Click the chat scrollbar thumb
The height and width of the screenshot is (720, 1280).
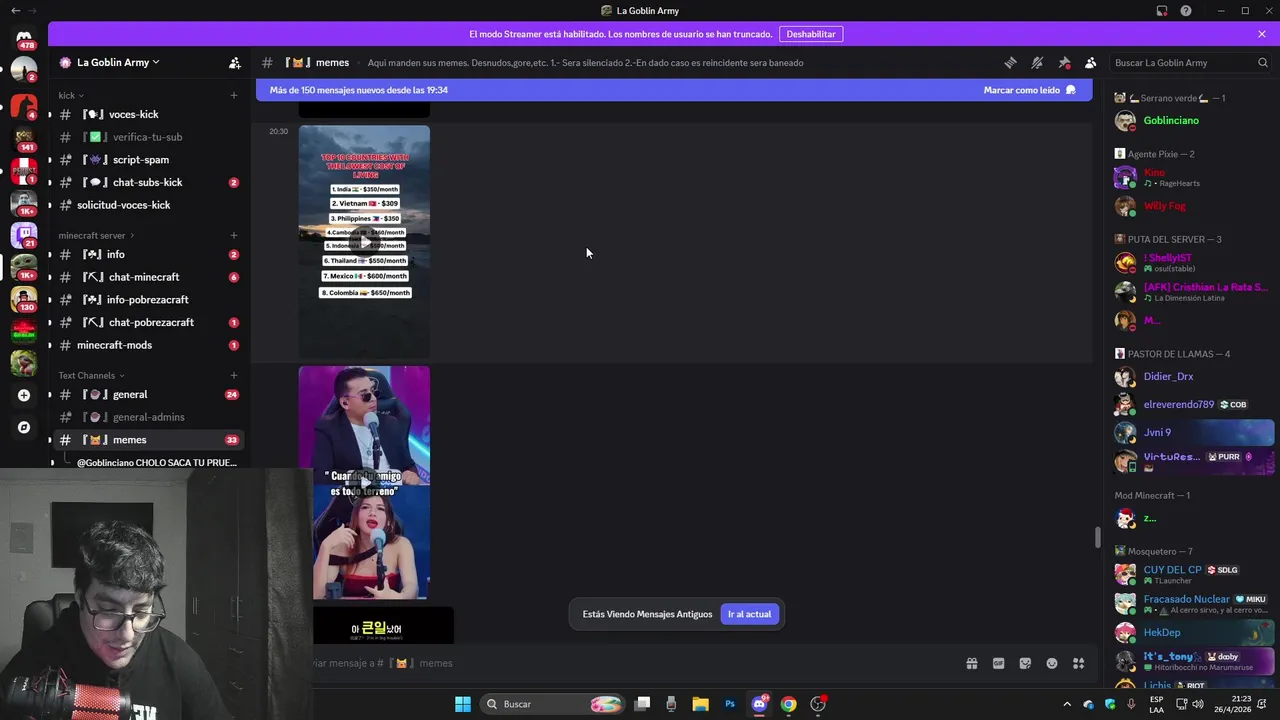pyautogui.click(x=1097, y=537)
